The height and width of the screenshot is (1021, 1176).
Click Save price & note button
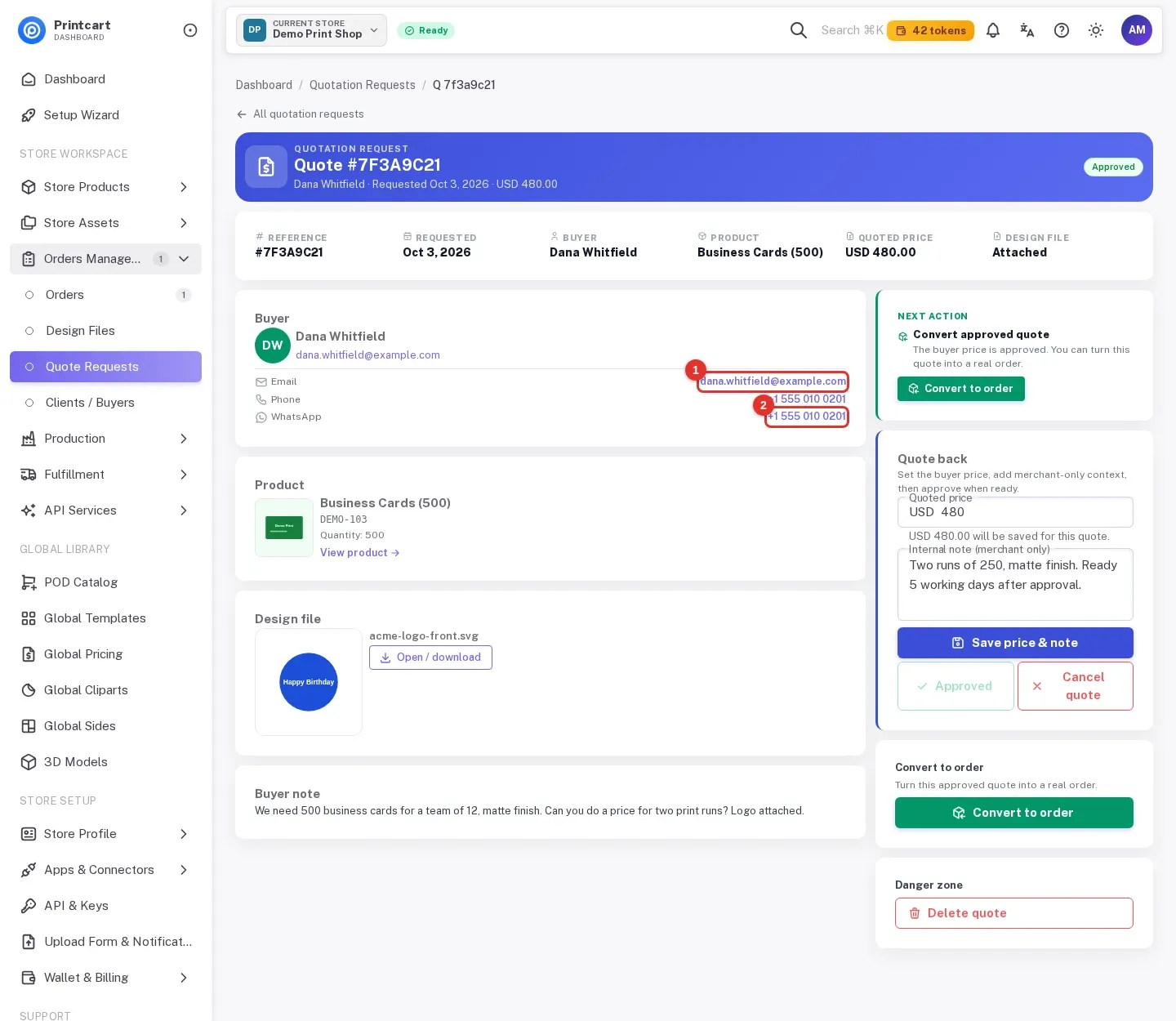[x=1015, y=643]
